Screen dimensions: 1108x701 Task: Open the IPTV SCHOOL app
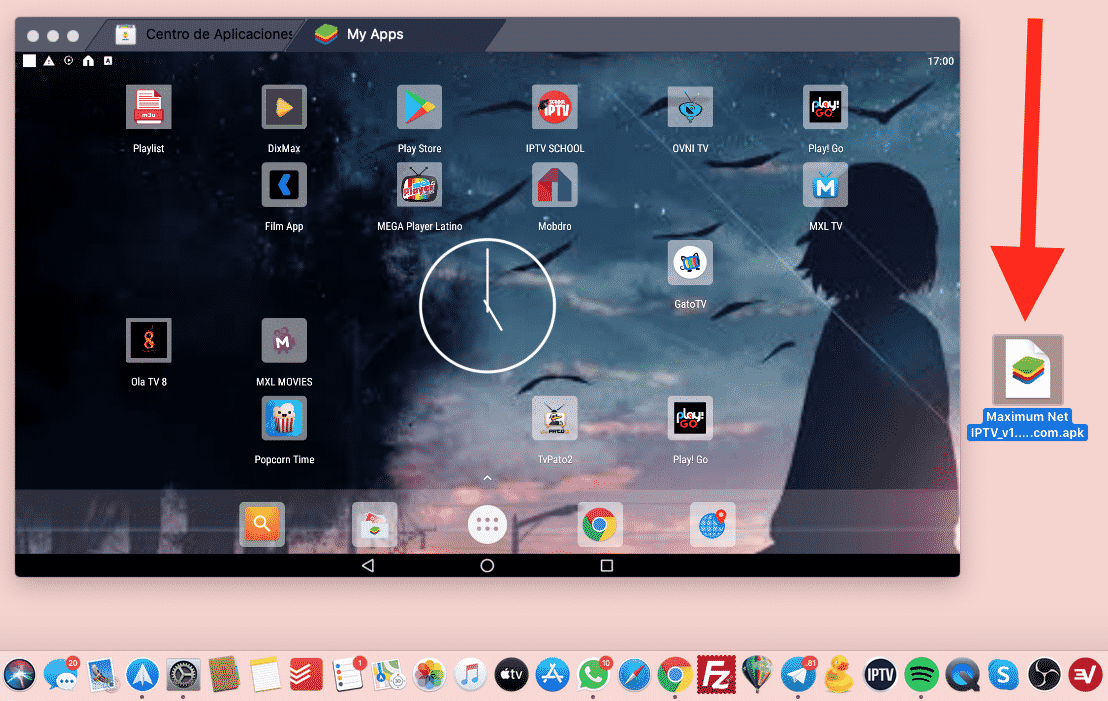coord(555,107)
